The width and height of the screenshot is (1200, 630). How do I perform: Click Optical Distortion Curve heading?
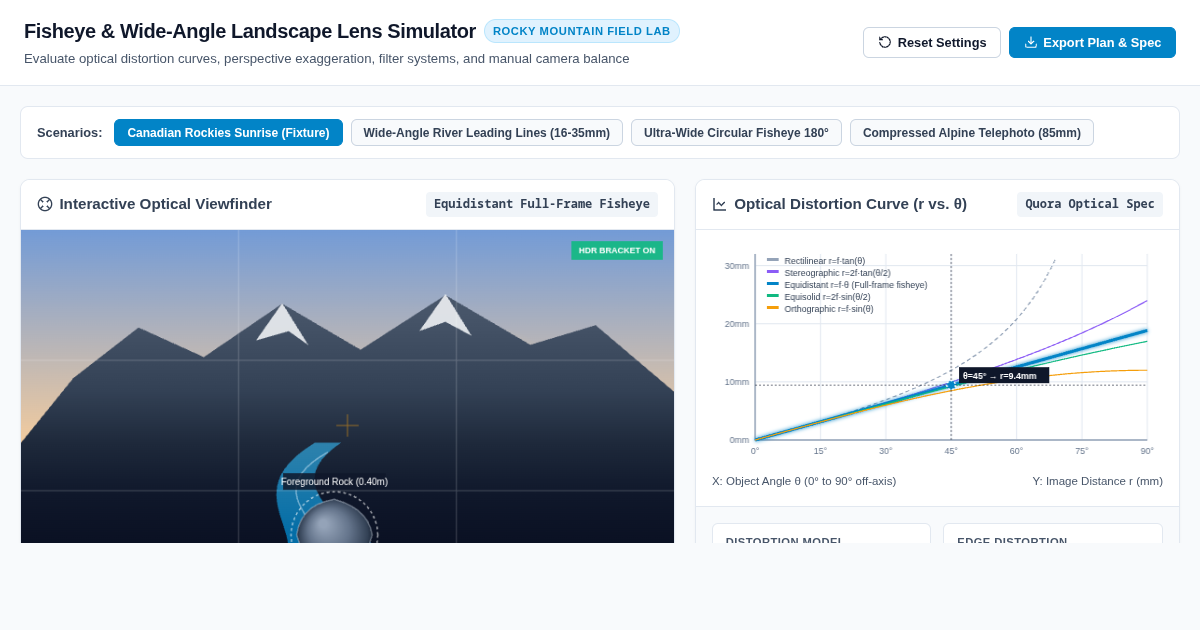(x=850, y=204)
